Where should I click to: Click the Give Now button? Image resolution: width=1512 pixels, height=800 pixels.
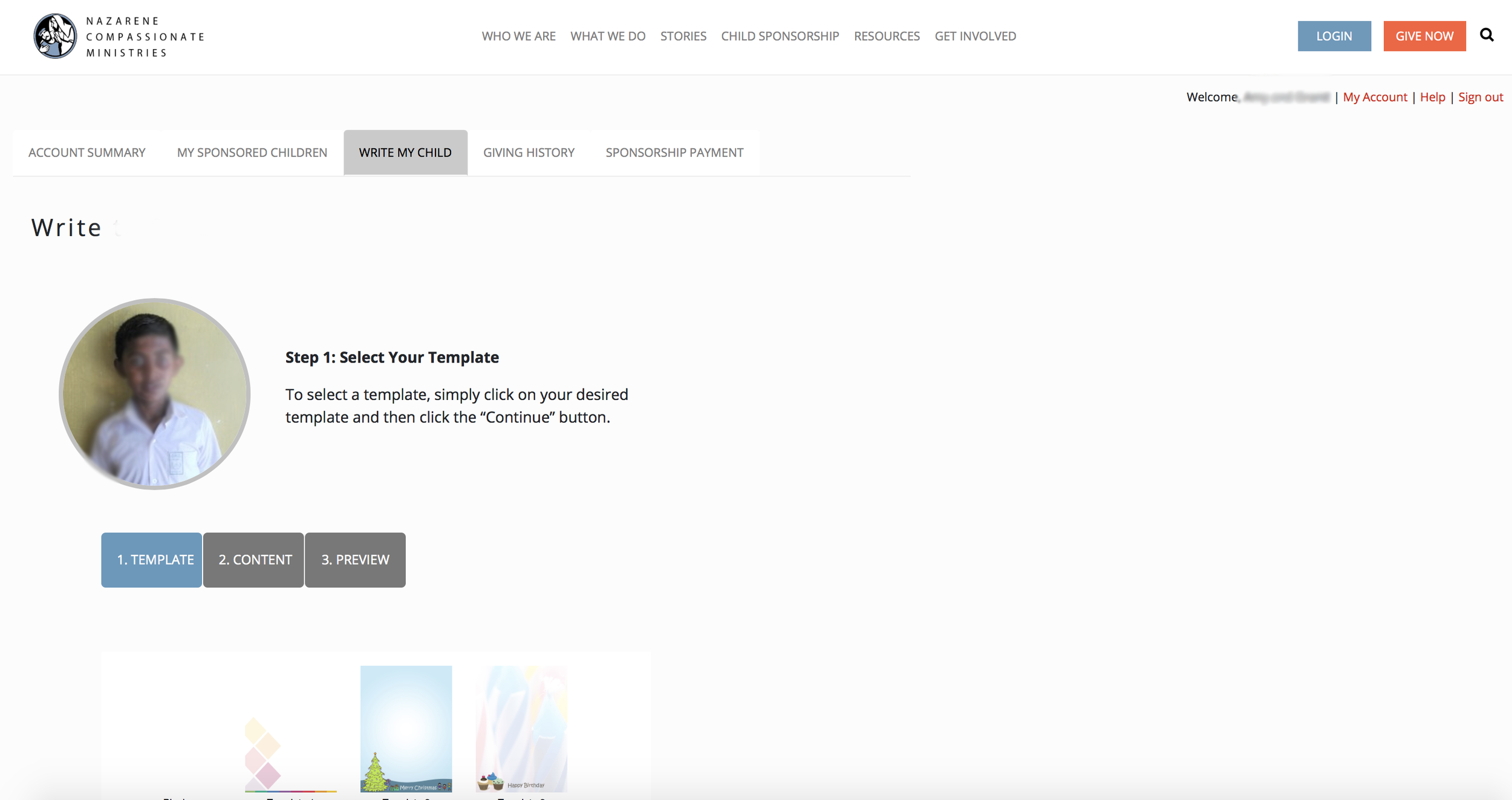1424,36
